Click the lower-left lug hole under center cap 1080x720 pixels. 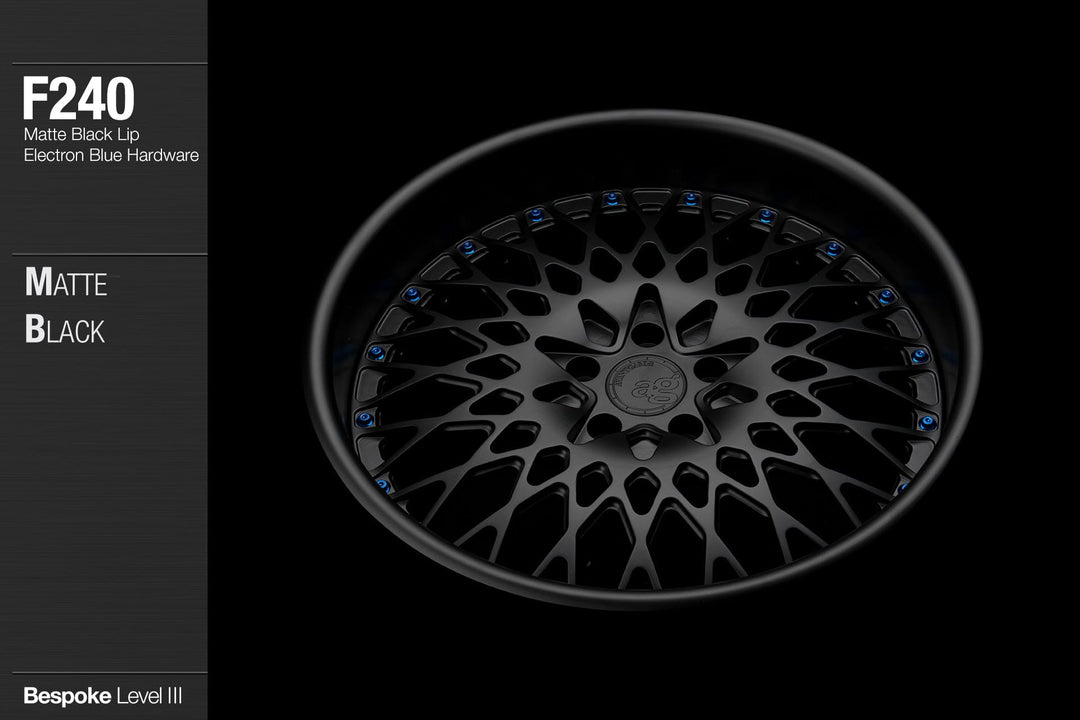604,424
